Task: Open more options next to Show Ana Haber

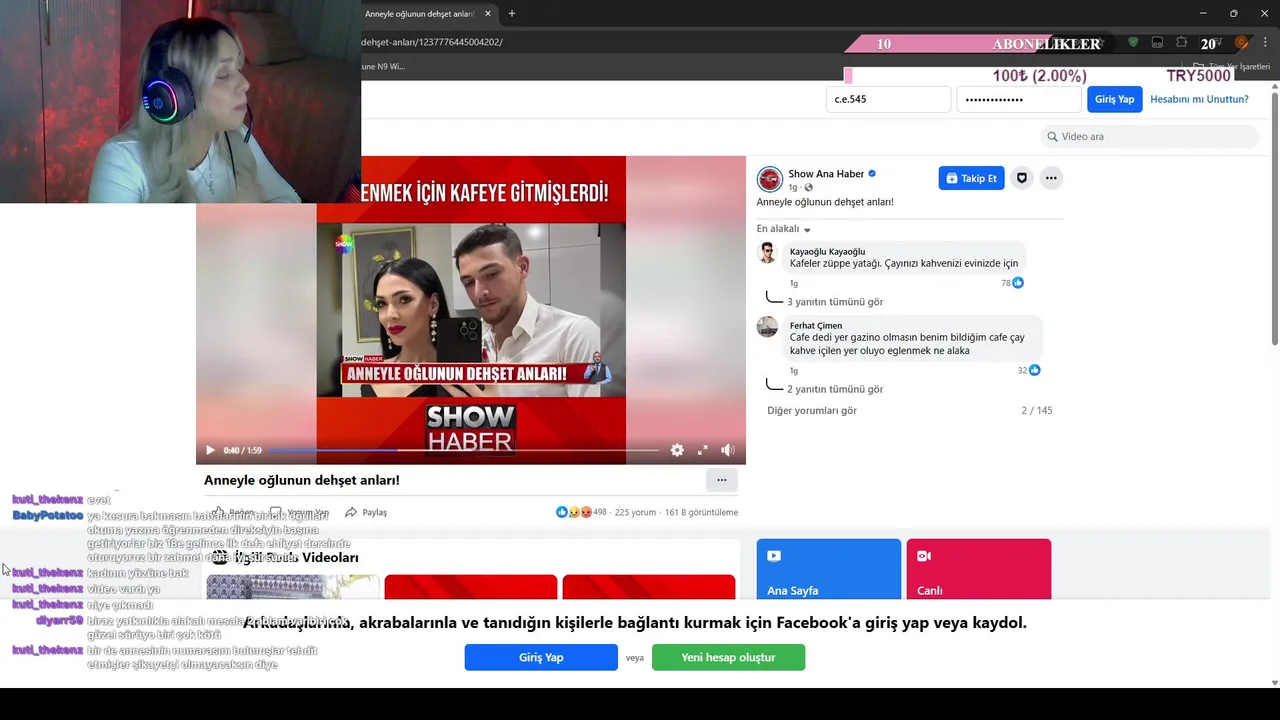Action: click(1051, 178)
